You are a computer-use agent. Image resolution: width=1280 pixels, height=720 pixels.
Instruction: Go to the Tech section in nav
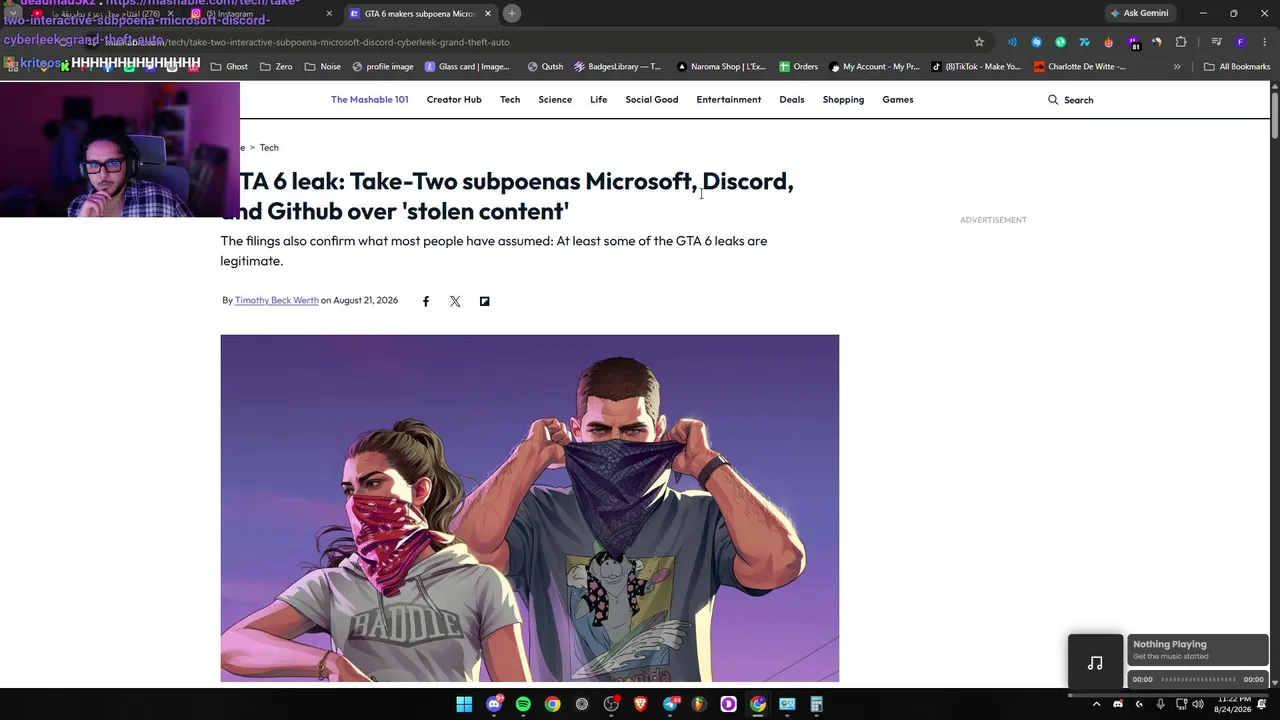[510, 100]
